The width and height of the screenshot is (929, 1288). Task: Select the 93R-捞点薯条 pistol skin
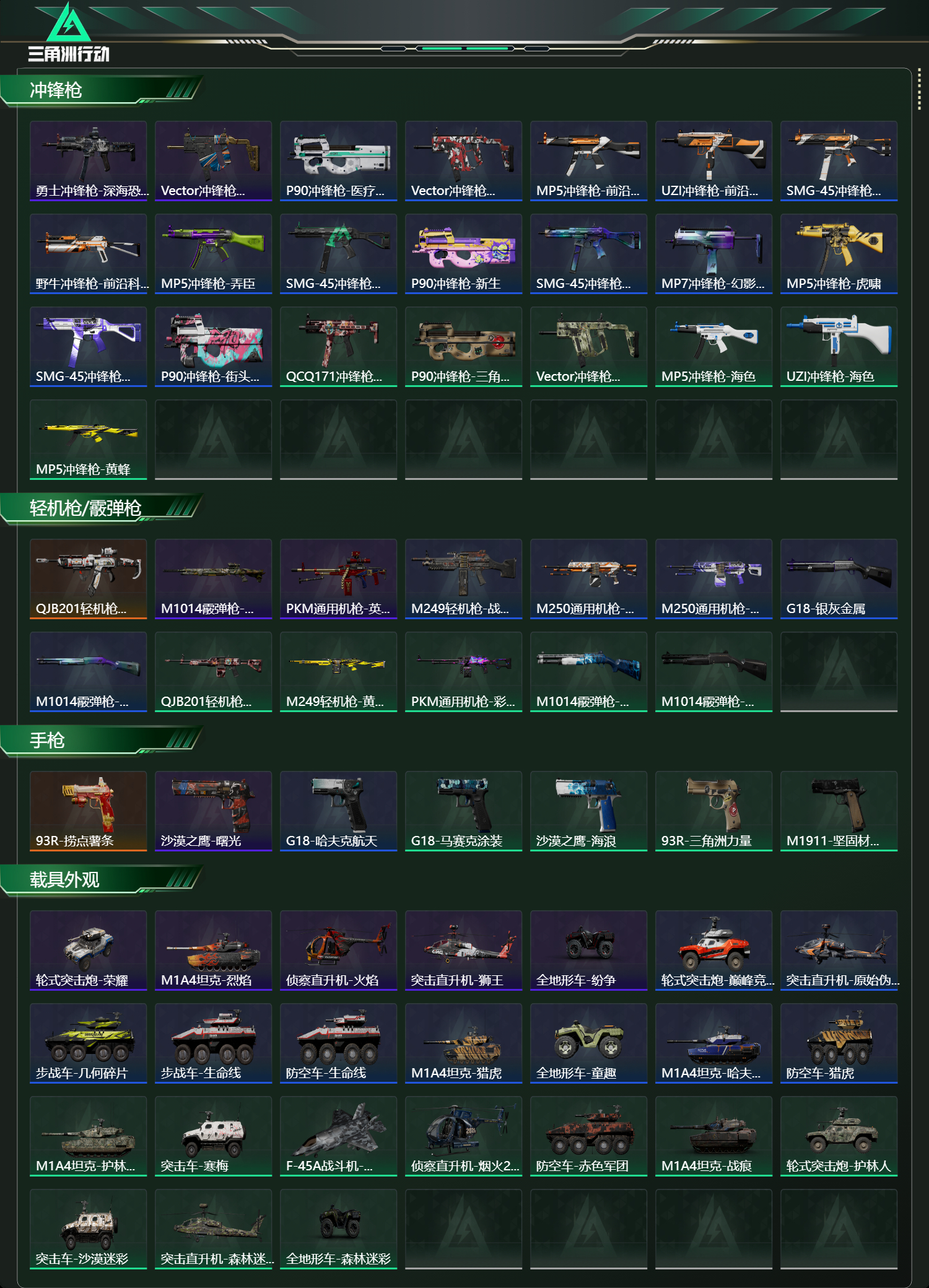(88, 811)
